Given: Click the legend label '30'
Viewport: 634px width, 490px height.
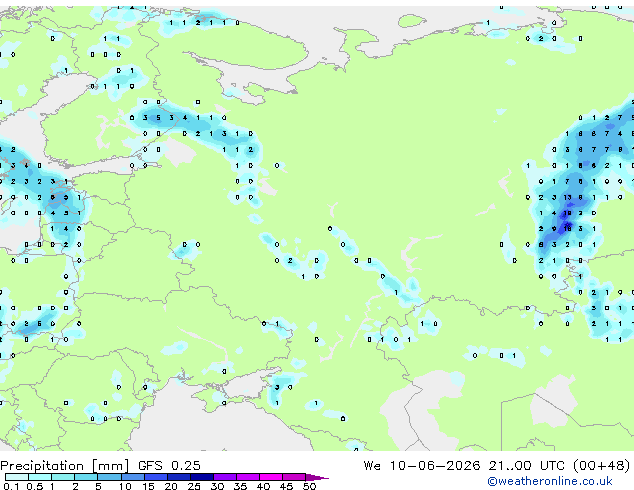Looking at the screenshot, I should click(218, 486).
